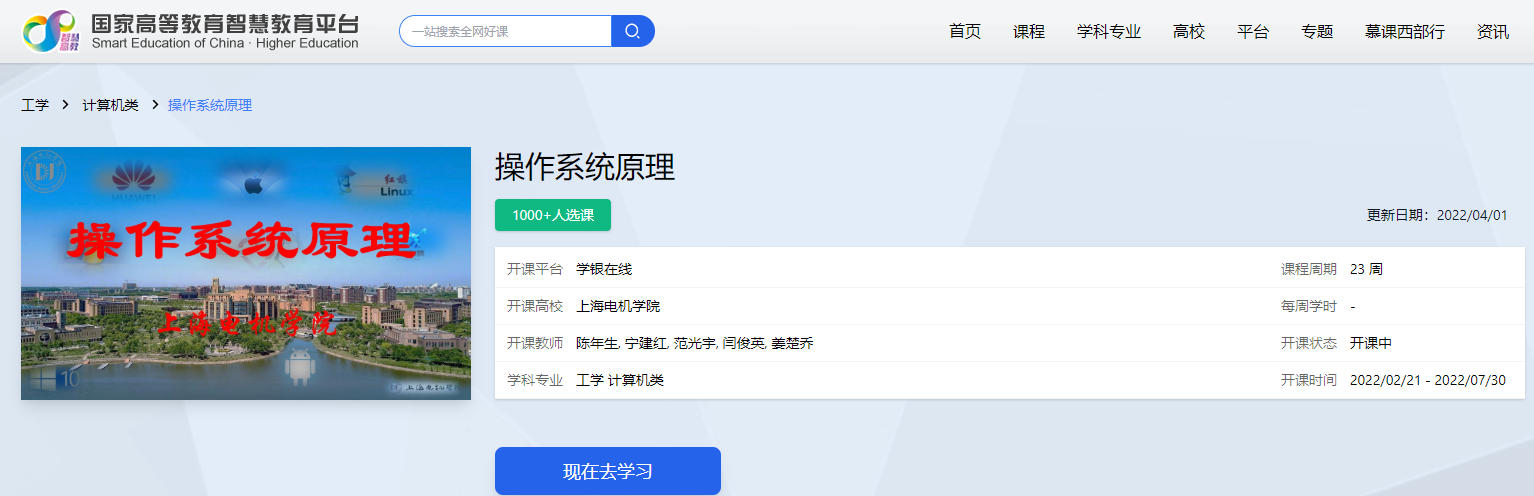
Task: Click the 操作系统原理 breadcrumb item
Action: point(210,105)
